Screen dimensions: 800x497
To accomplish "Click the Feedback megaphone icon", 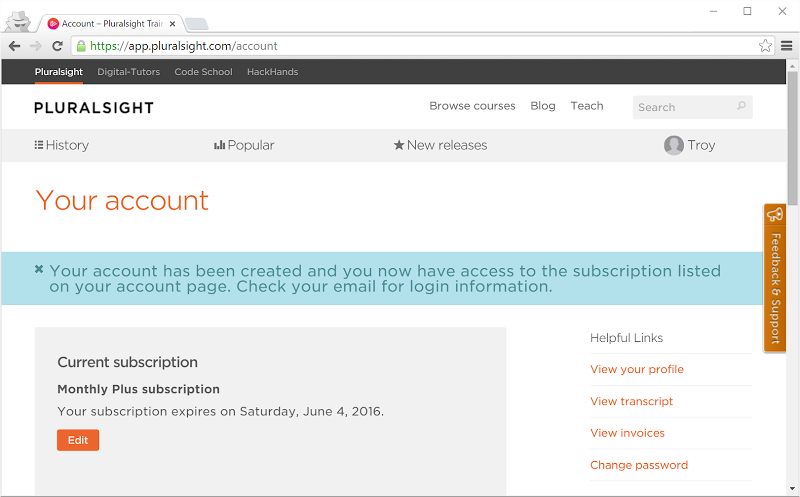I will [x=774, y=214].
